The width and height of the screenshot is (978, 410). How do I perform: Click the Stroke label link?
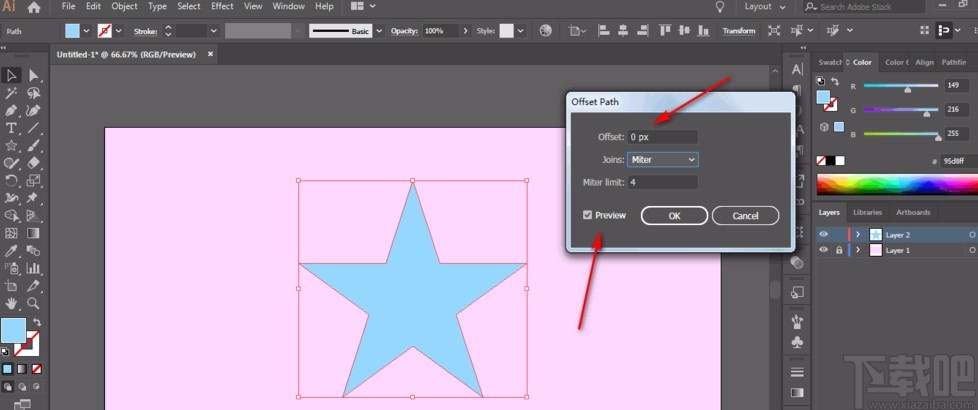point(145,31)
